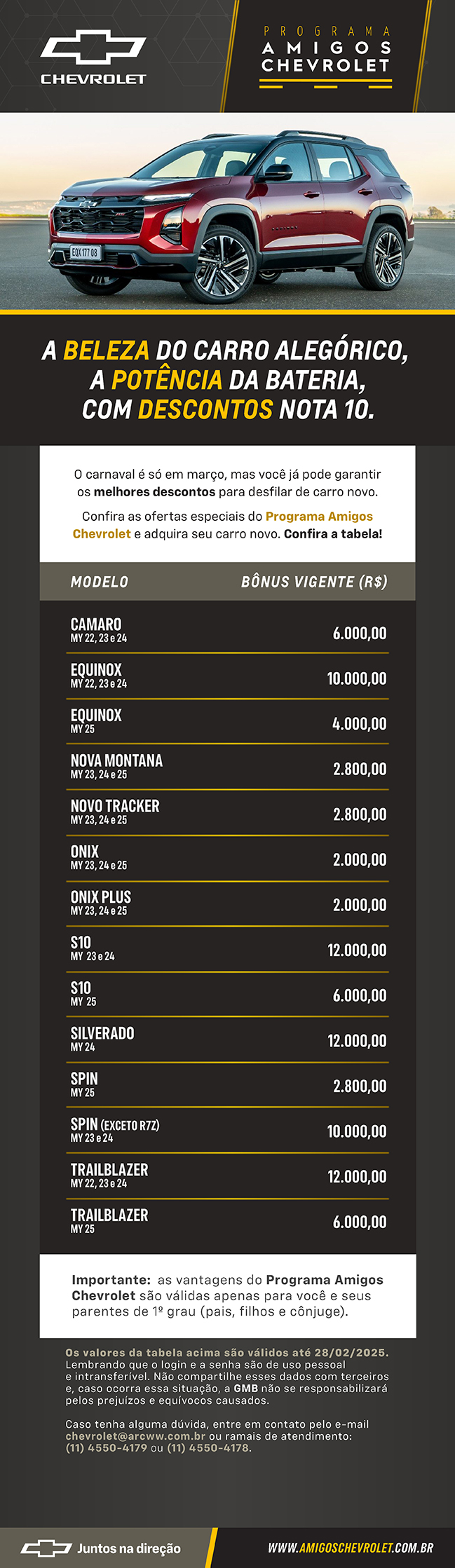Click the Programa Amigos Chevrolet highlighted text
Viewport: 455px width, 1568px height.
pyautogui.click(x=223, y=525)
